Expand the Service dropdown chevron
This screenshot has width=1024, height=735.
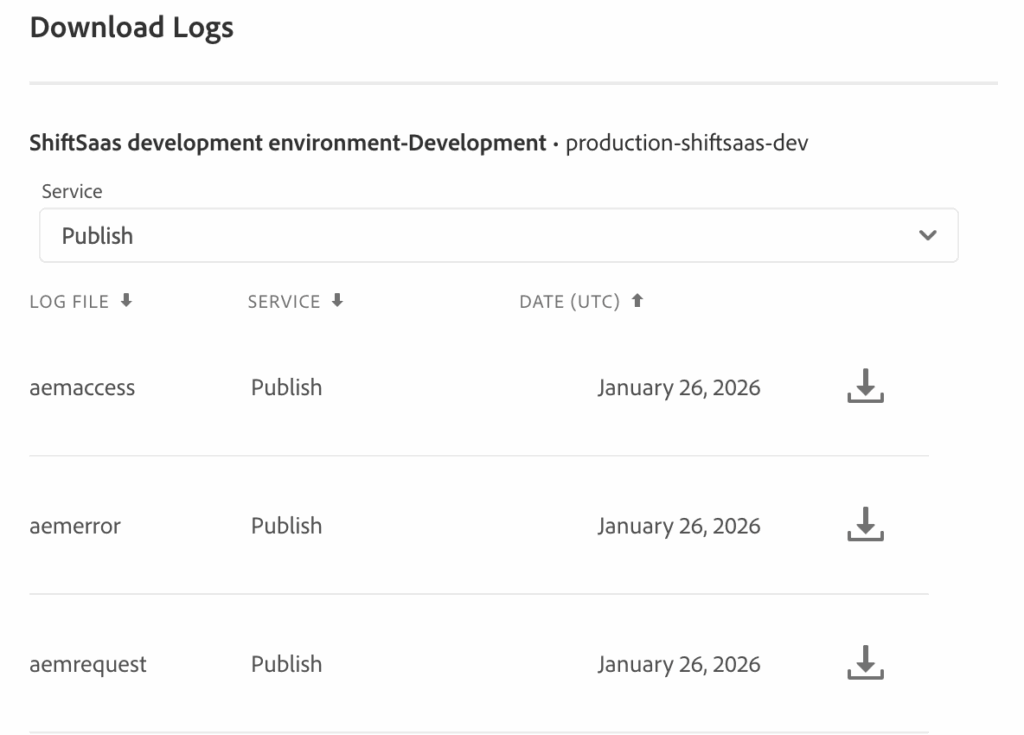pyautogui.click(x=928, y=236)
